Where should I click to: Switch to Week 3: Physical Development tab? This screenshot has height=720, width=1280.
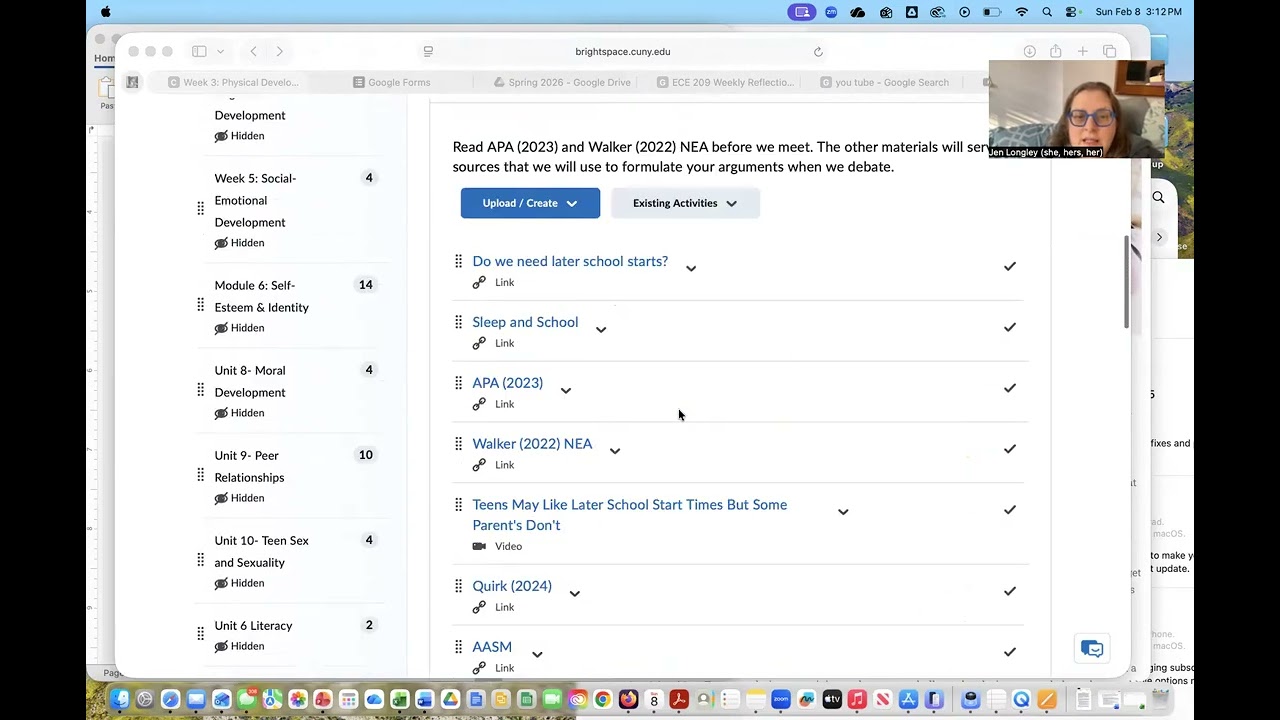(233, 82)
